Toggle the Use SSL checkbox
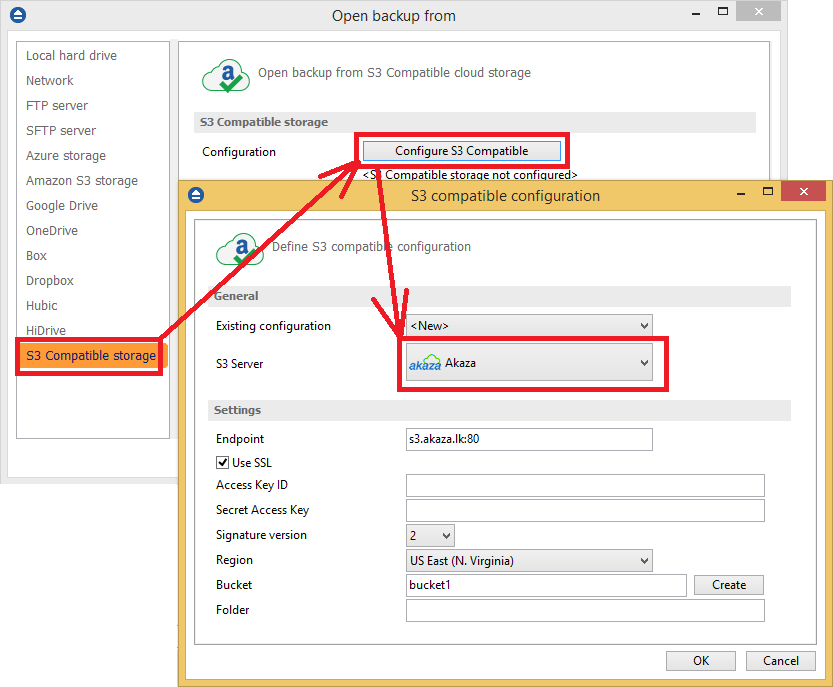 (x=223, y=463)
